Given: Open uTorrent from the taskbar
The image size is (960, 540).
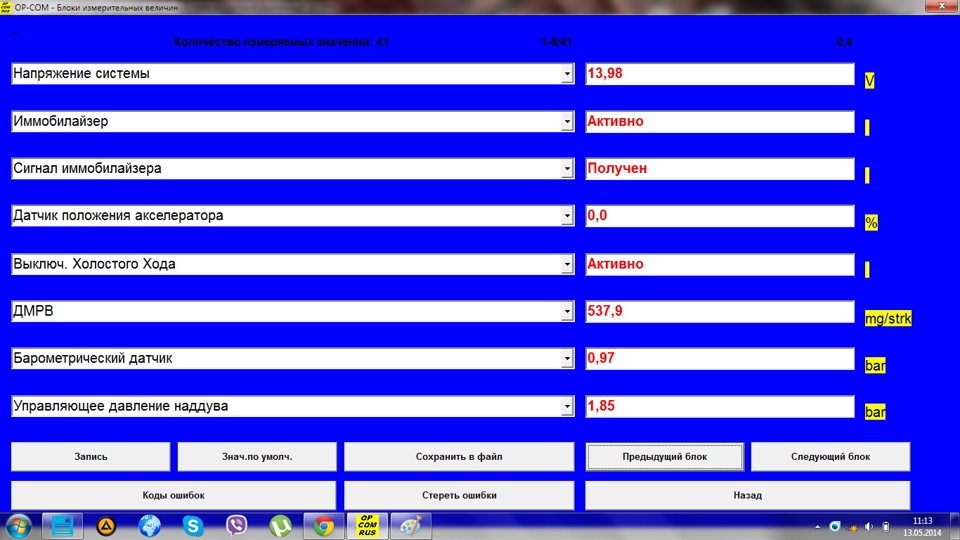Looking at the screenshot, I should click(280, 526).
